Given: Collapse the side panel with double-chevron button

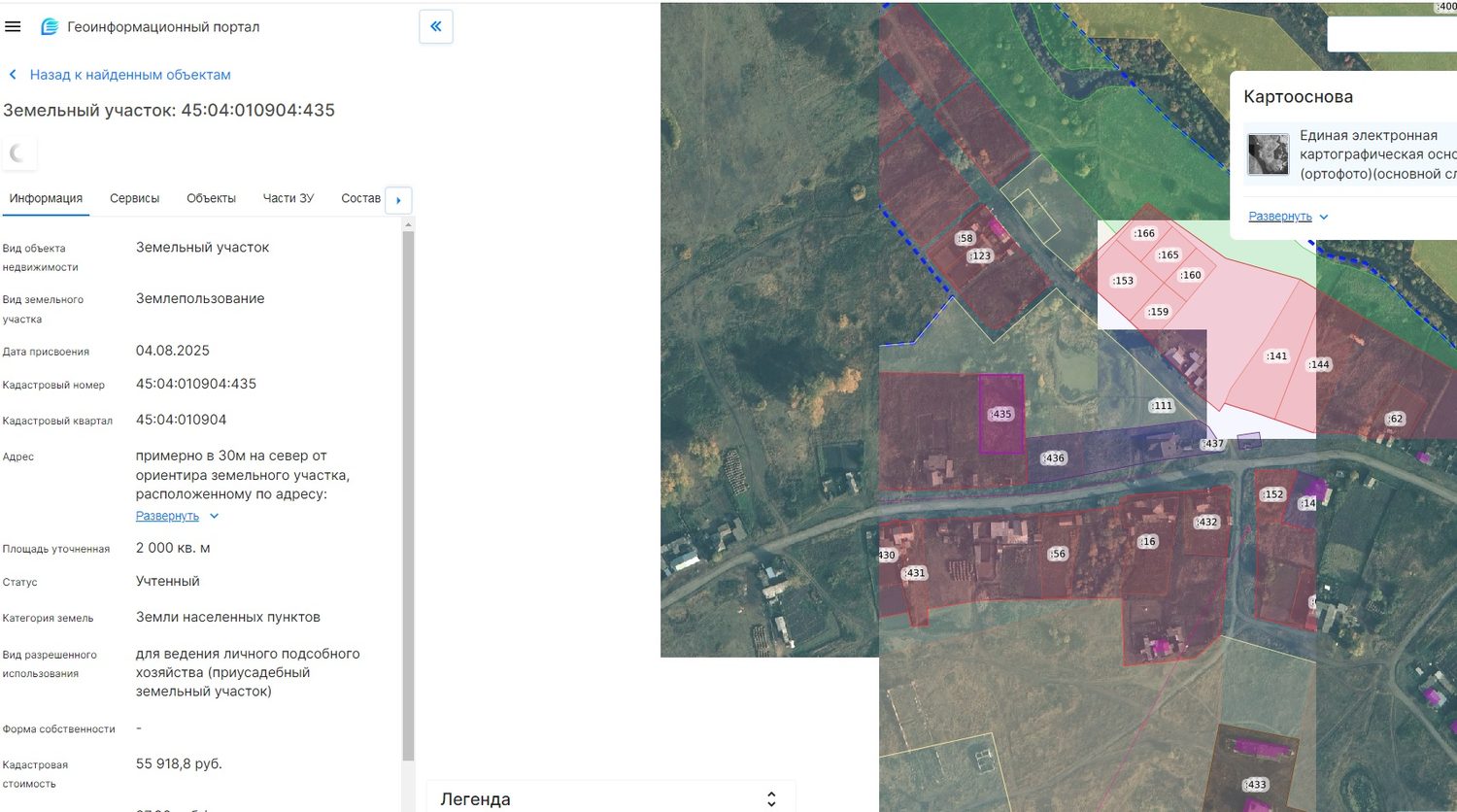Looking at the screenshot, I should point(436,26).
